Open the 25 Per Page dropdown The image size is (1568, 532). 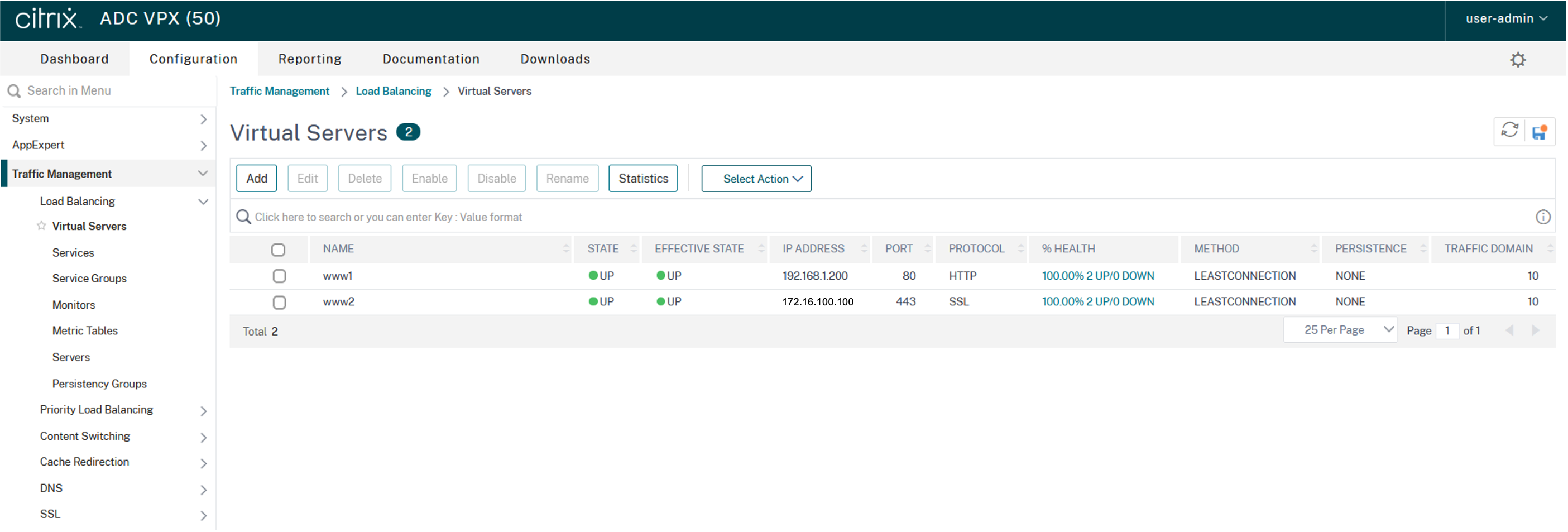1340,330
